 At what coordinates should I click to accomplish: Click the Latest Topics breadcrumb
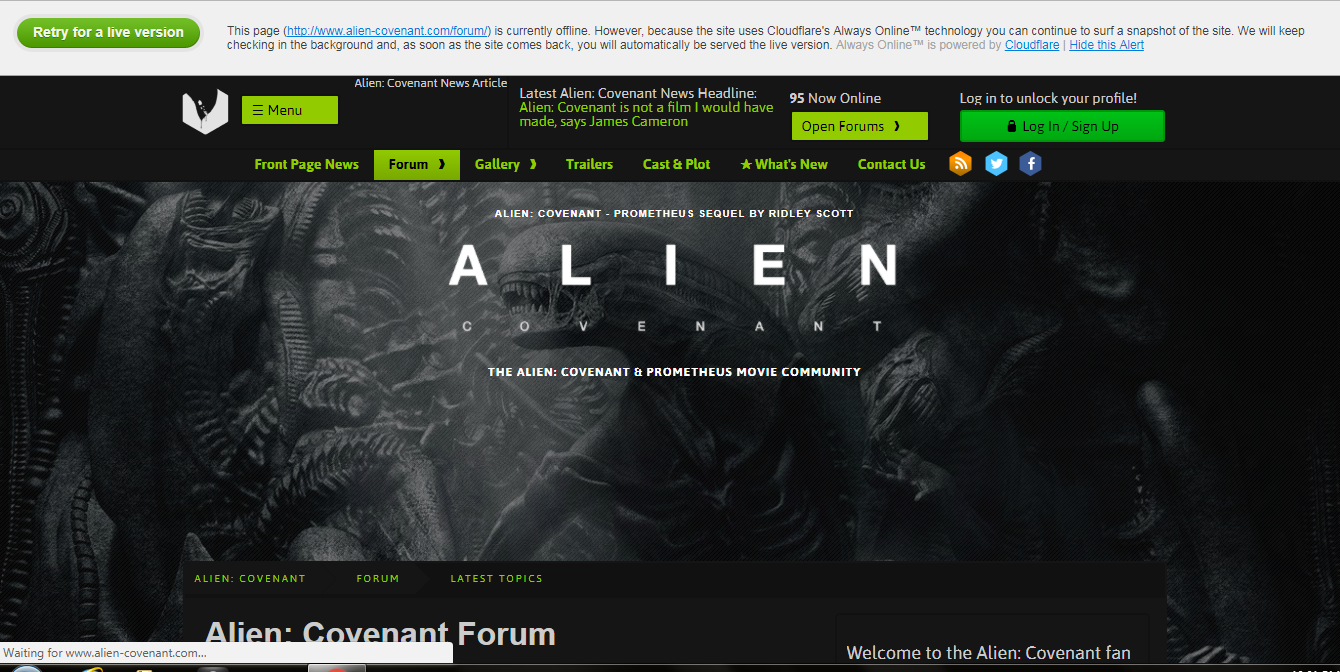click(496, 578)
